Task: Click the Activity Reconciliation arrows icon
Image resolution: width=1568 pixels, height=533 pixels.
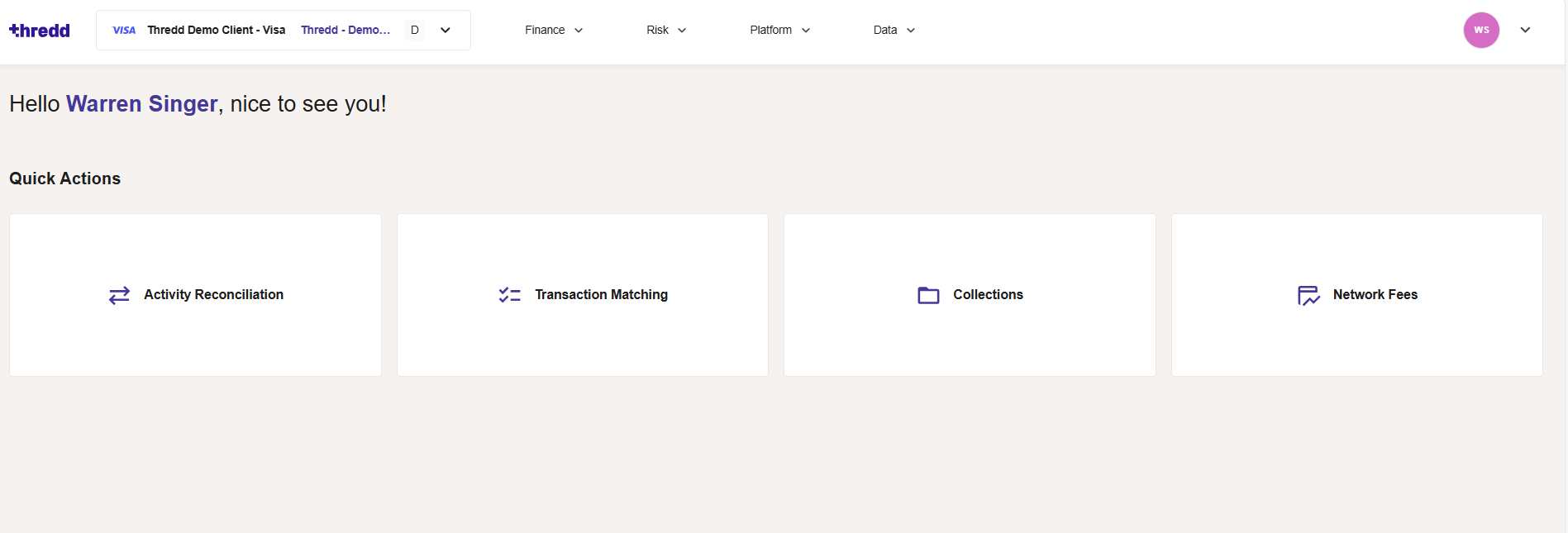Action: click(x=120, y=295)
